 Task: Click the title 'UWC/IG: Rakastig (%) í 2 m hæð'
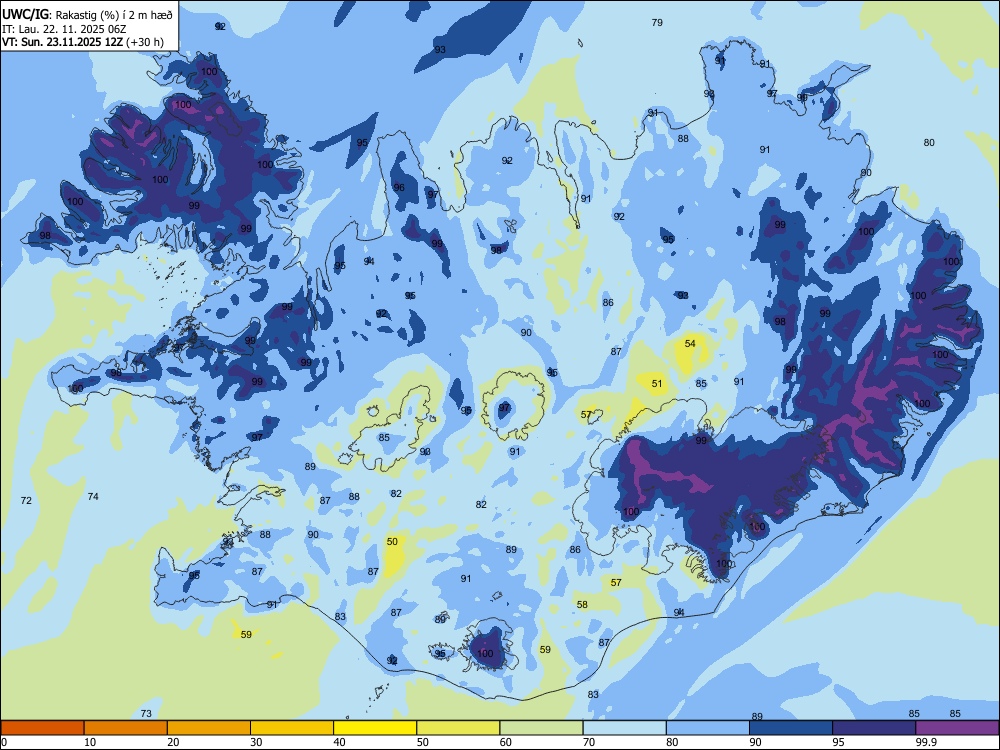88,15
